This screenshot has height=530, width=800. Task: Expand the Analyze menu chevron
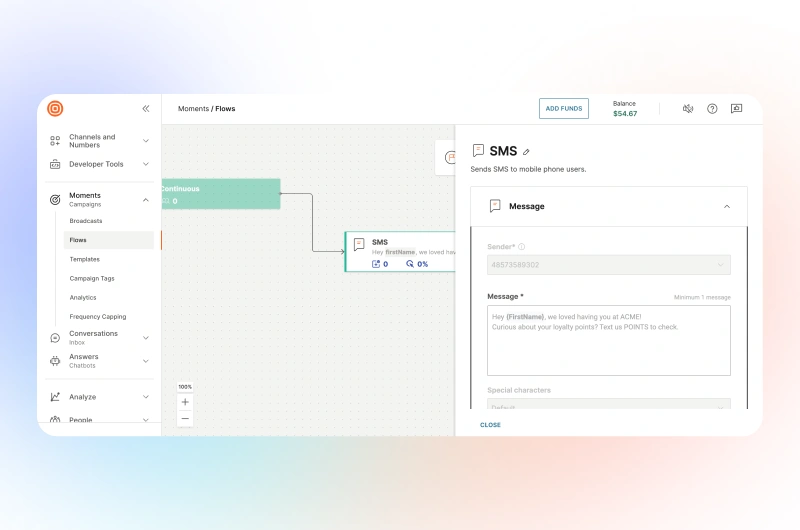pos(146,397)
